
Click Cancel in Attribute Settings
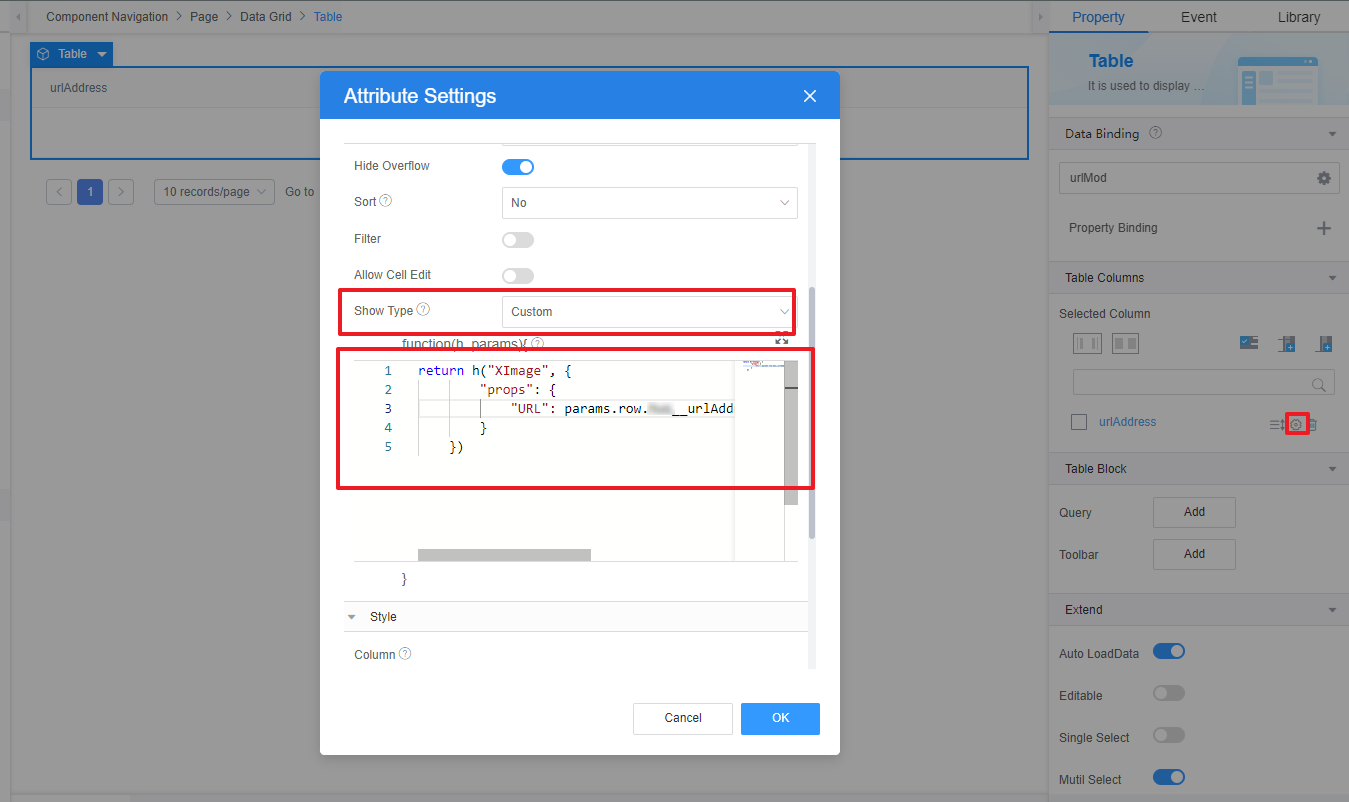[x=683, y=718]
